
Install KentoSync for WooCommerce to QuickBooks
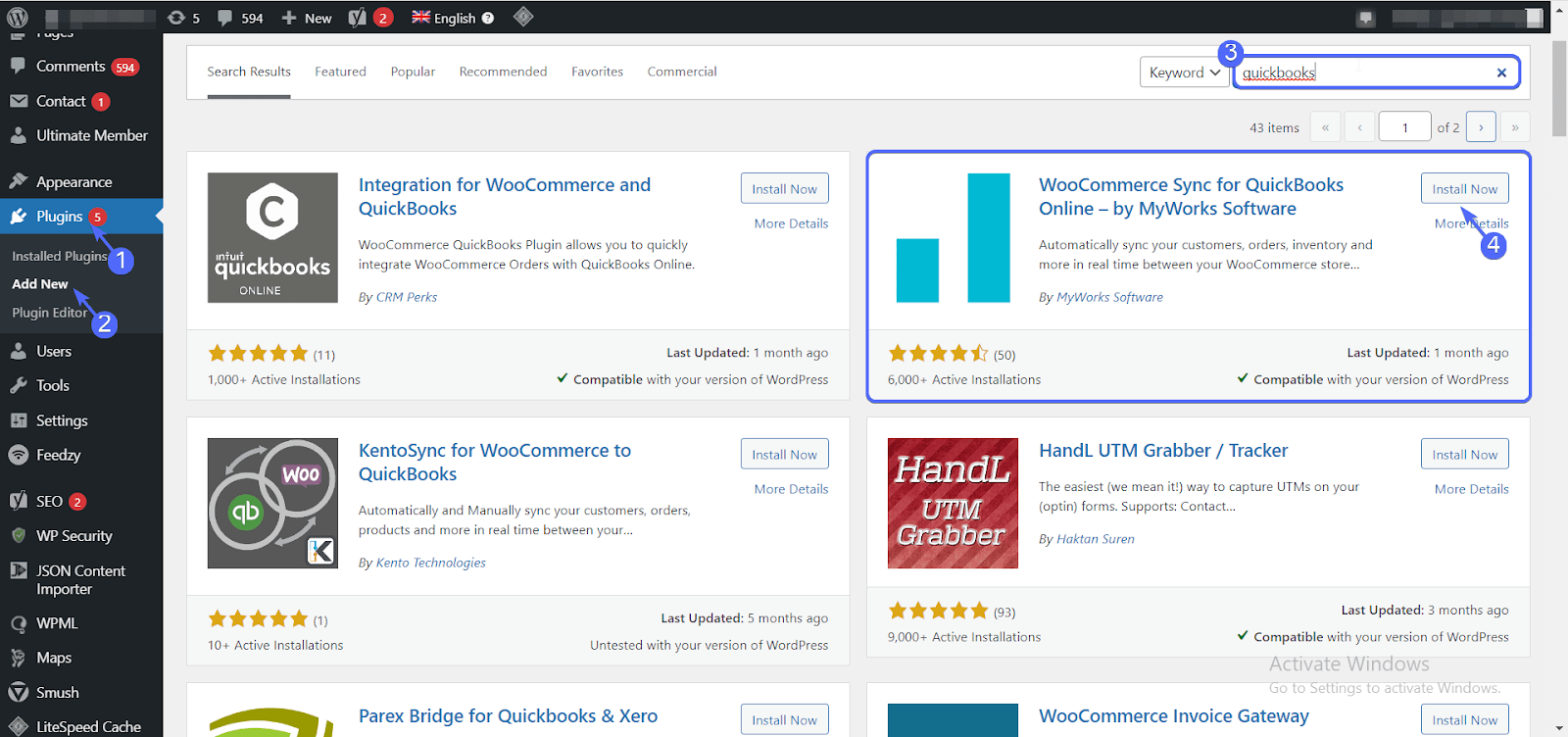point(784,455)
